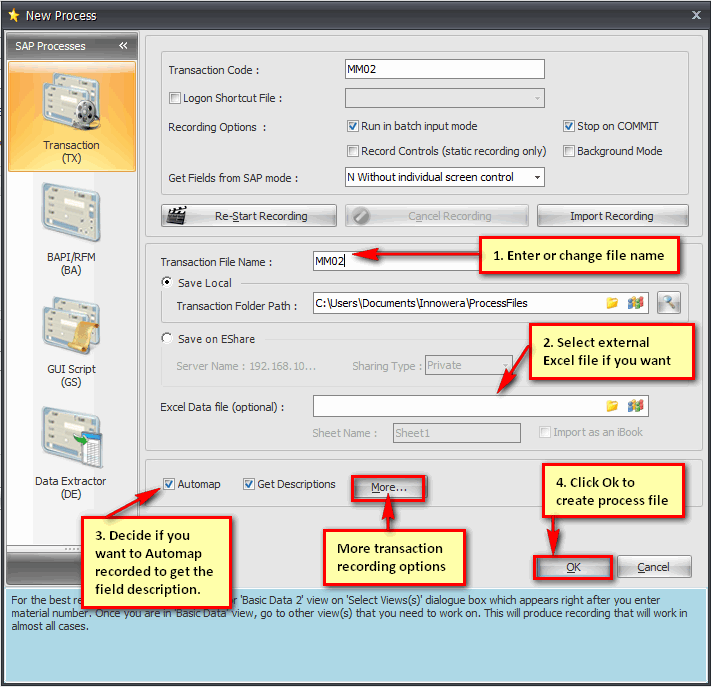Open the GUI Script (GS) process type
This screenshot has width=711, height=687.
pos(71,340)
